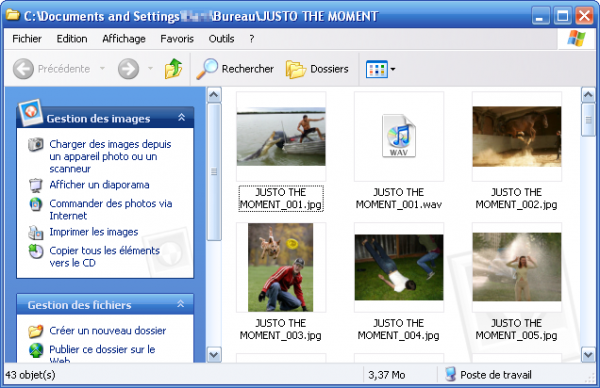The width and height of the screenshot is (600, 388).
Task: Click the file list scroll up arrow
Action: (588, 95)
